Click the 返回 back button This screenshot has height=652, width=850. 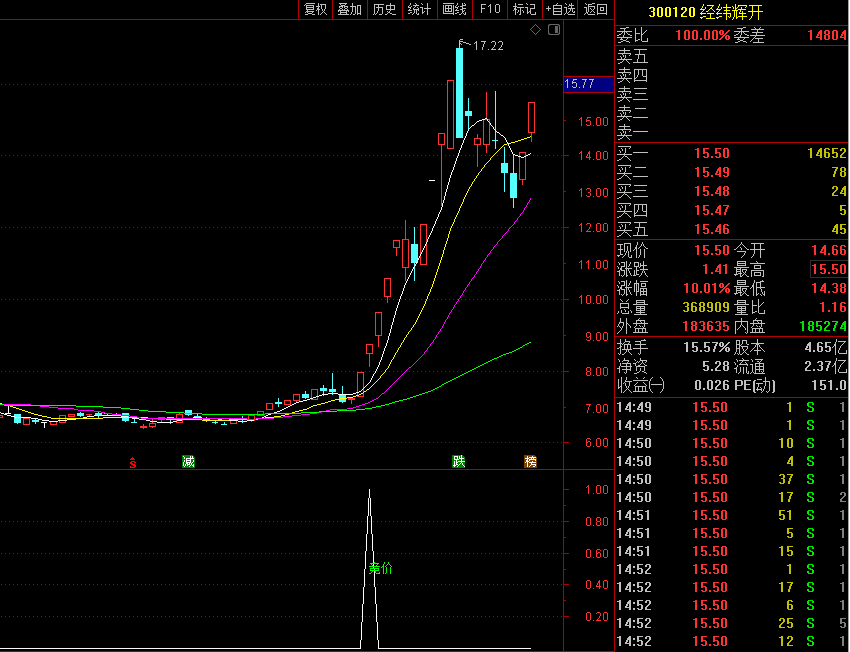point(595,9)
